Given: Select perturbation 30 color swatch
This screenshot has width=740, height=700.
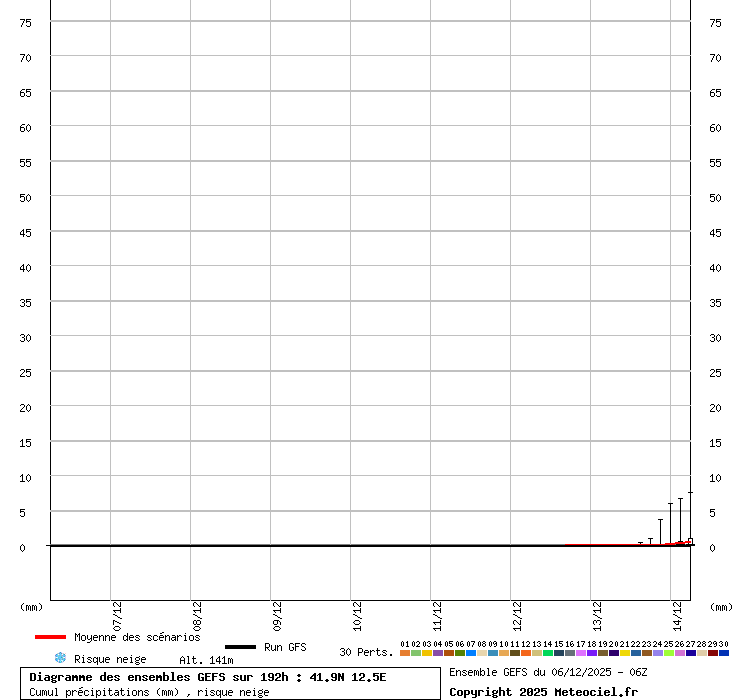Looking at the screenshot, I should (x=724, y=653).
